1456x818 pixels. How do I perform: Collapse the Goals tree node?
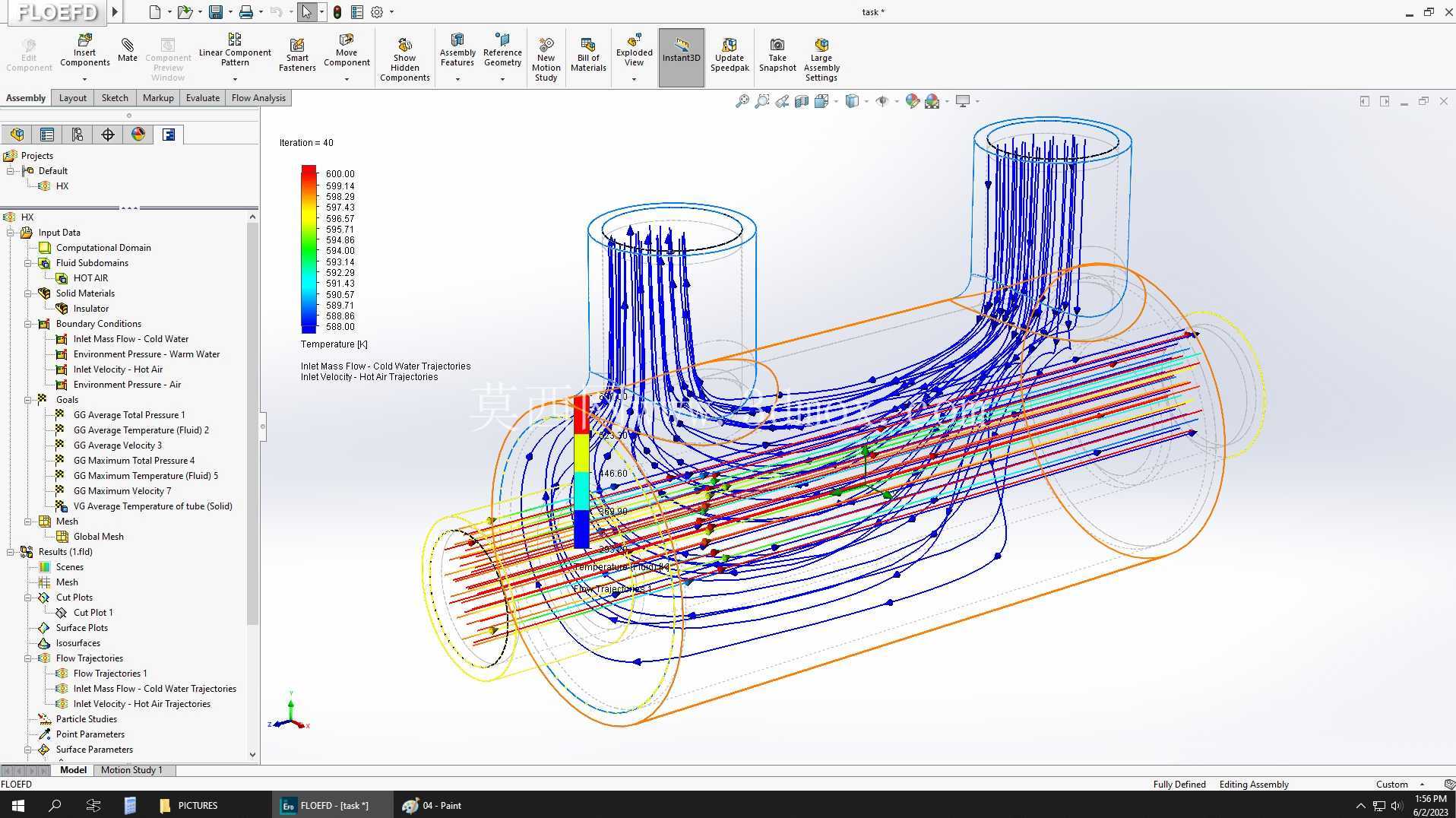pos(28,400)
